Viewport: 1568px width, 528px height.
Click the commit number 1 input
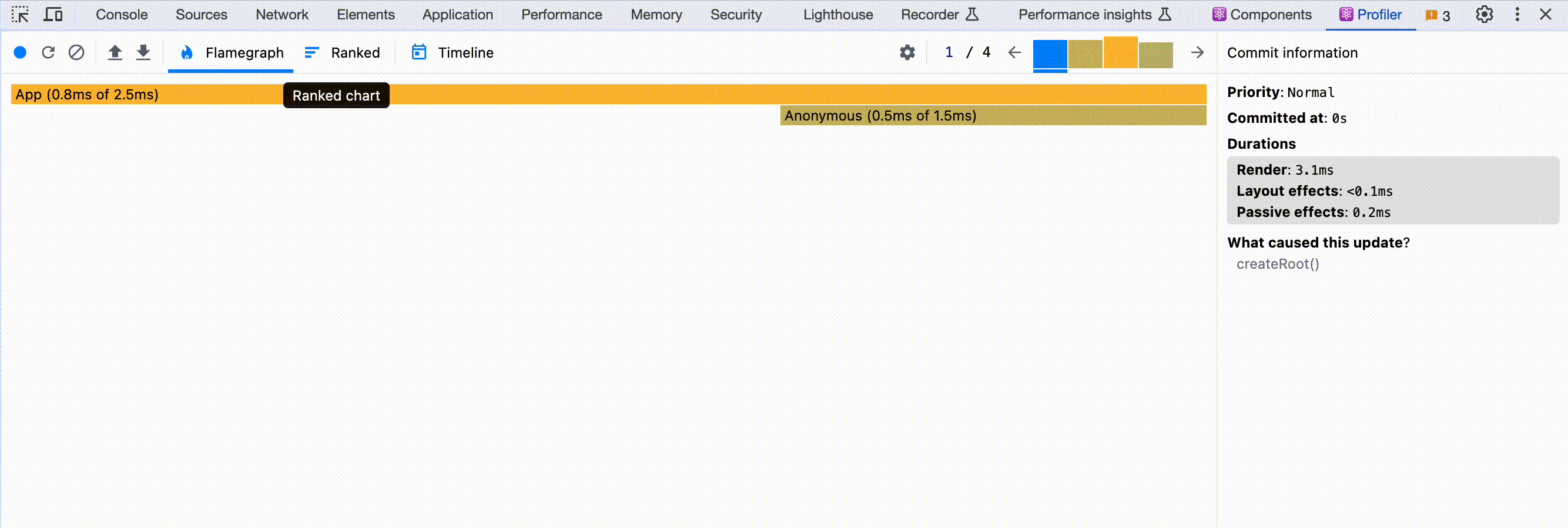click(x=949, y=52)
